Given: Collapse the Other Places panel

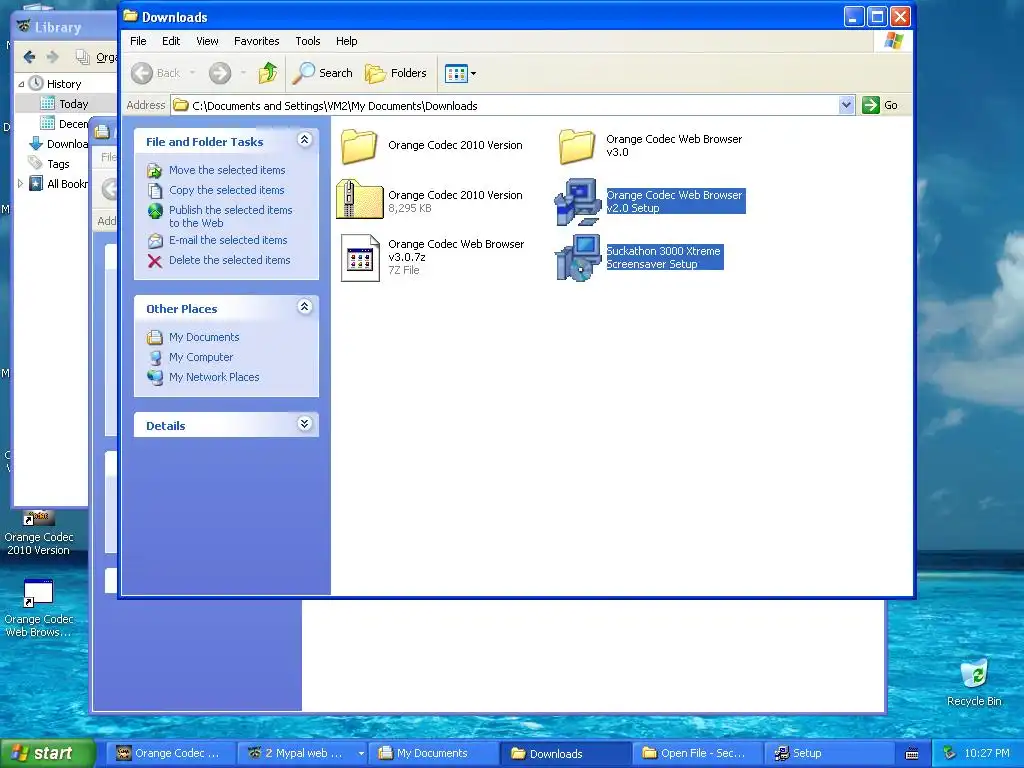Looking at the screenshot, I should 304,307.
